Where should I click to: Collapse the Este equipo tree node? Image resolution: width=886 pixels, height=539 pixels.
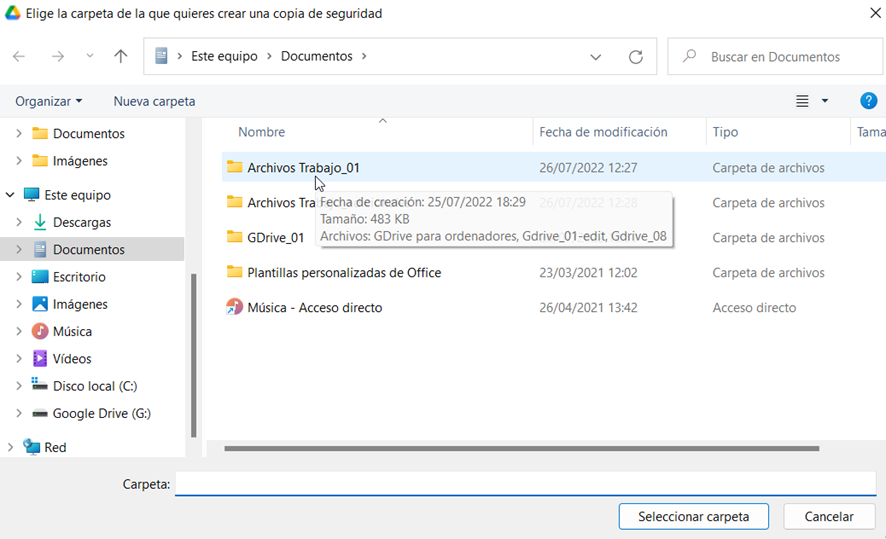10,195
